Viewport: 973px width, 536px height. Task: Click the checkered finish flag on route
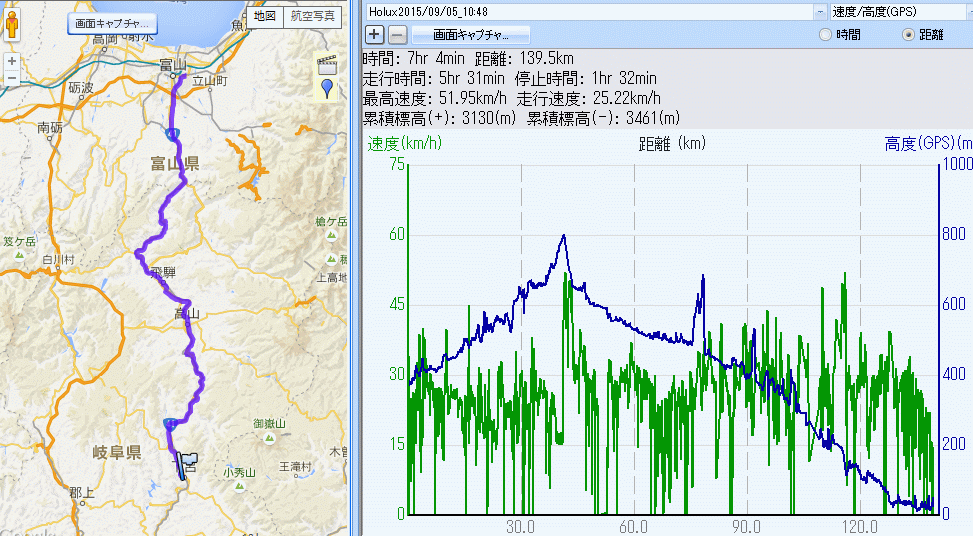point(187,461)
